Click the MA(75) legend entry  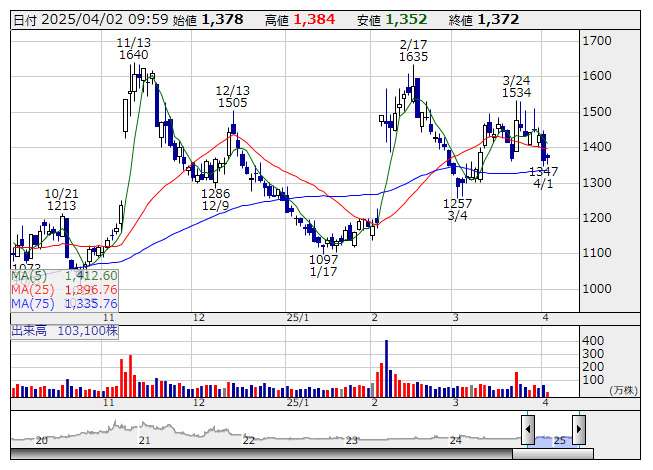65,304
